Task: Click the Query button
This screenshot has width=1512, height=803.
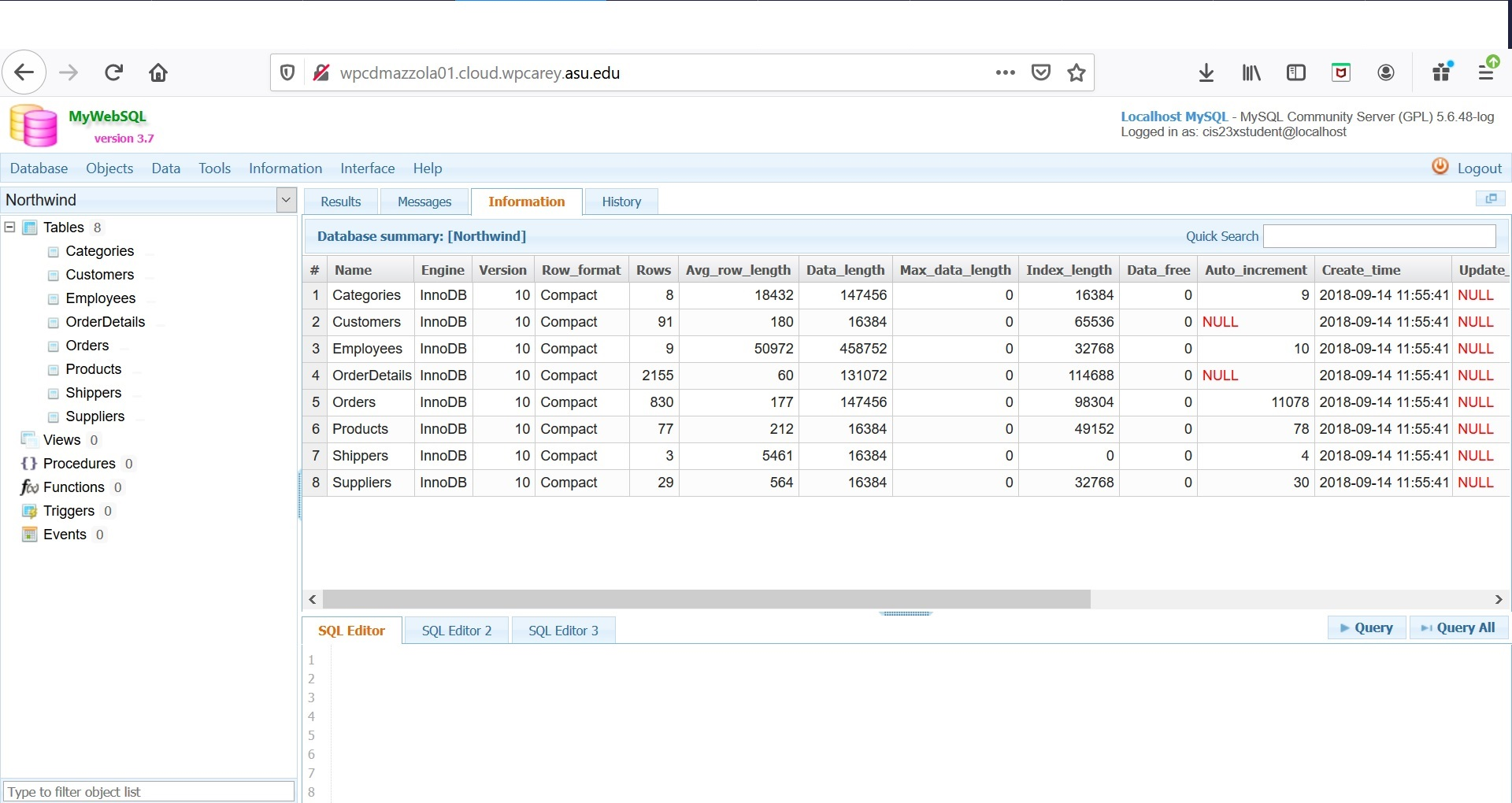Action: [x=1367, y=627]
